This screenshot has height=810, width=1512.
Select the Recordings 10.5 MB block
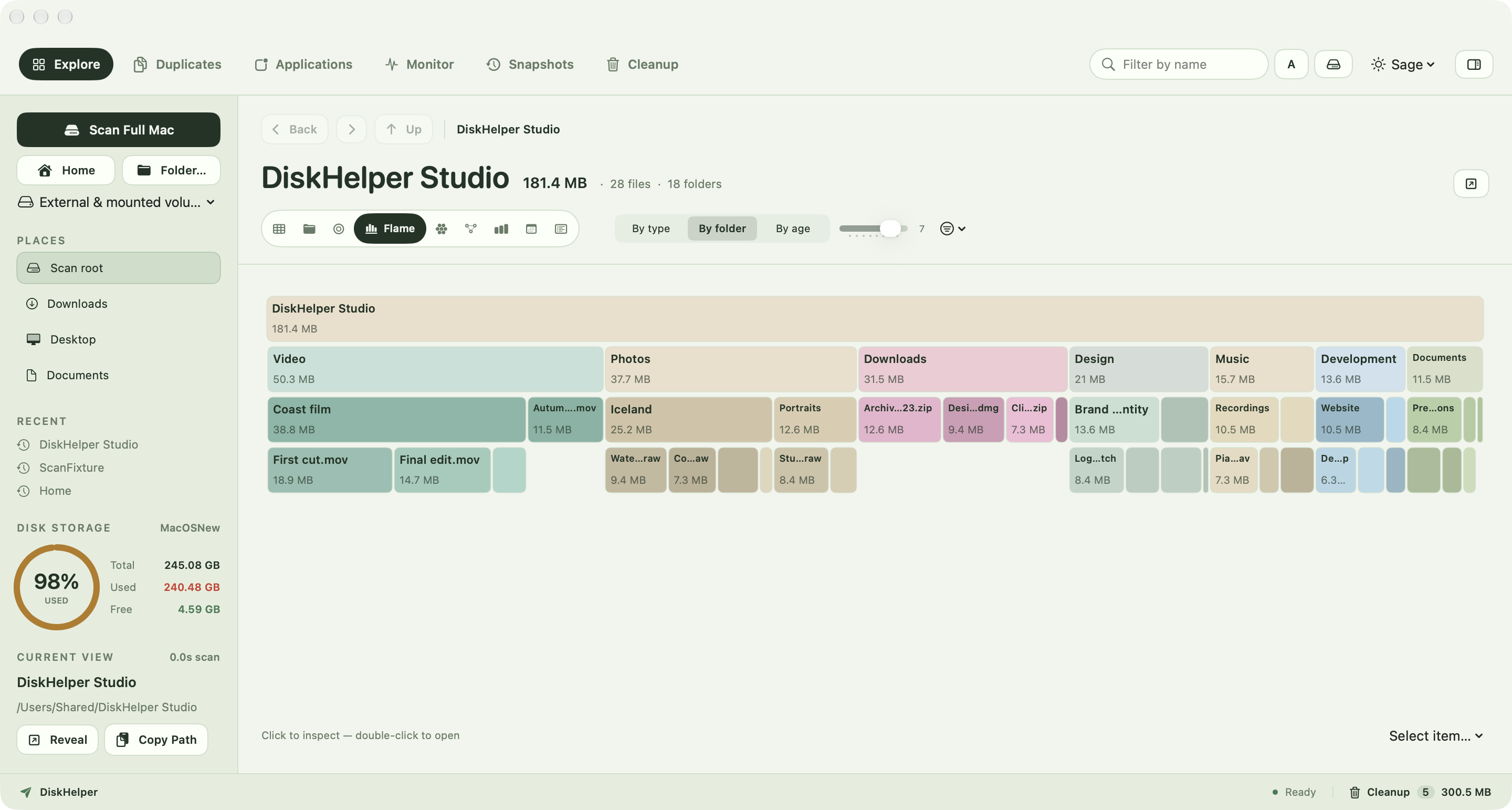click(x=1244, y=419)
